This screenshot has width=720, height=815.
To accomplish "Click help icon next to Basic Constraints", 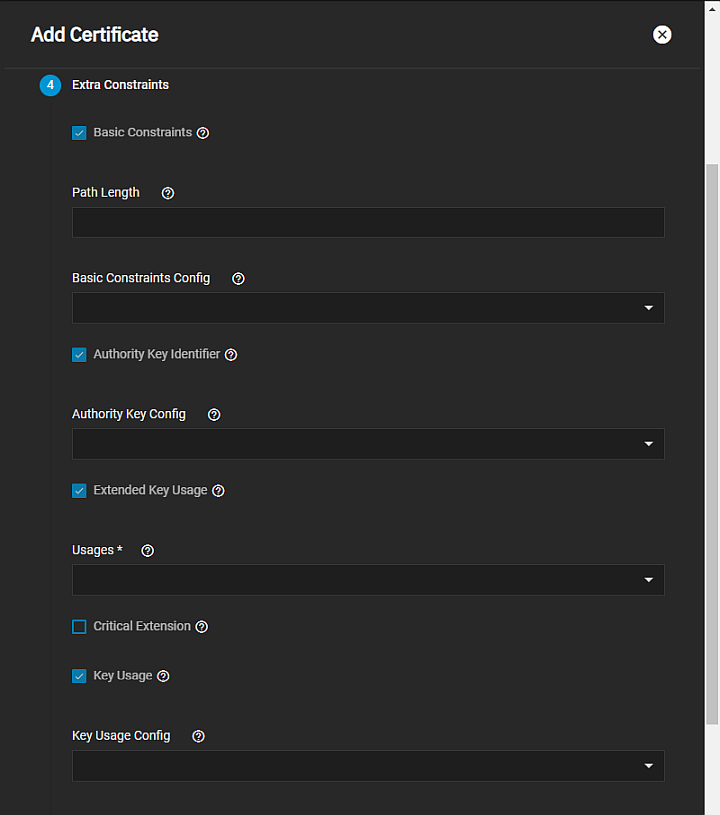I will pyautogui.click(x=203, y=133).
